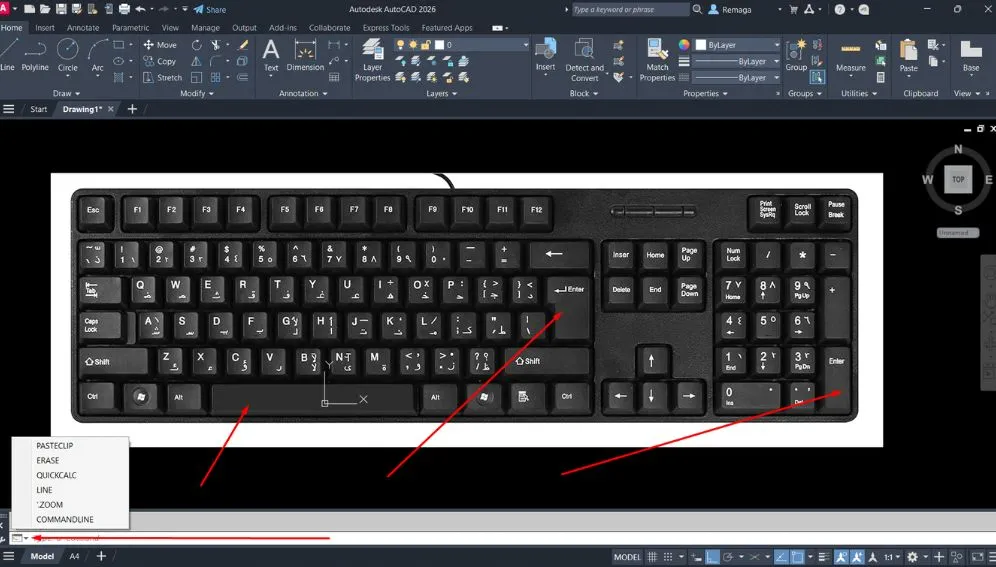Click the Text annotation tool
Viewport: 996px width, 567px height.
271,55
